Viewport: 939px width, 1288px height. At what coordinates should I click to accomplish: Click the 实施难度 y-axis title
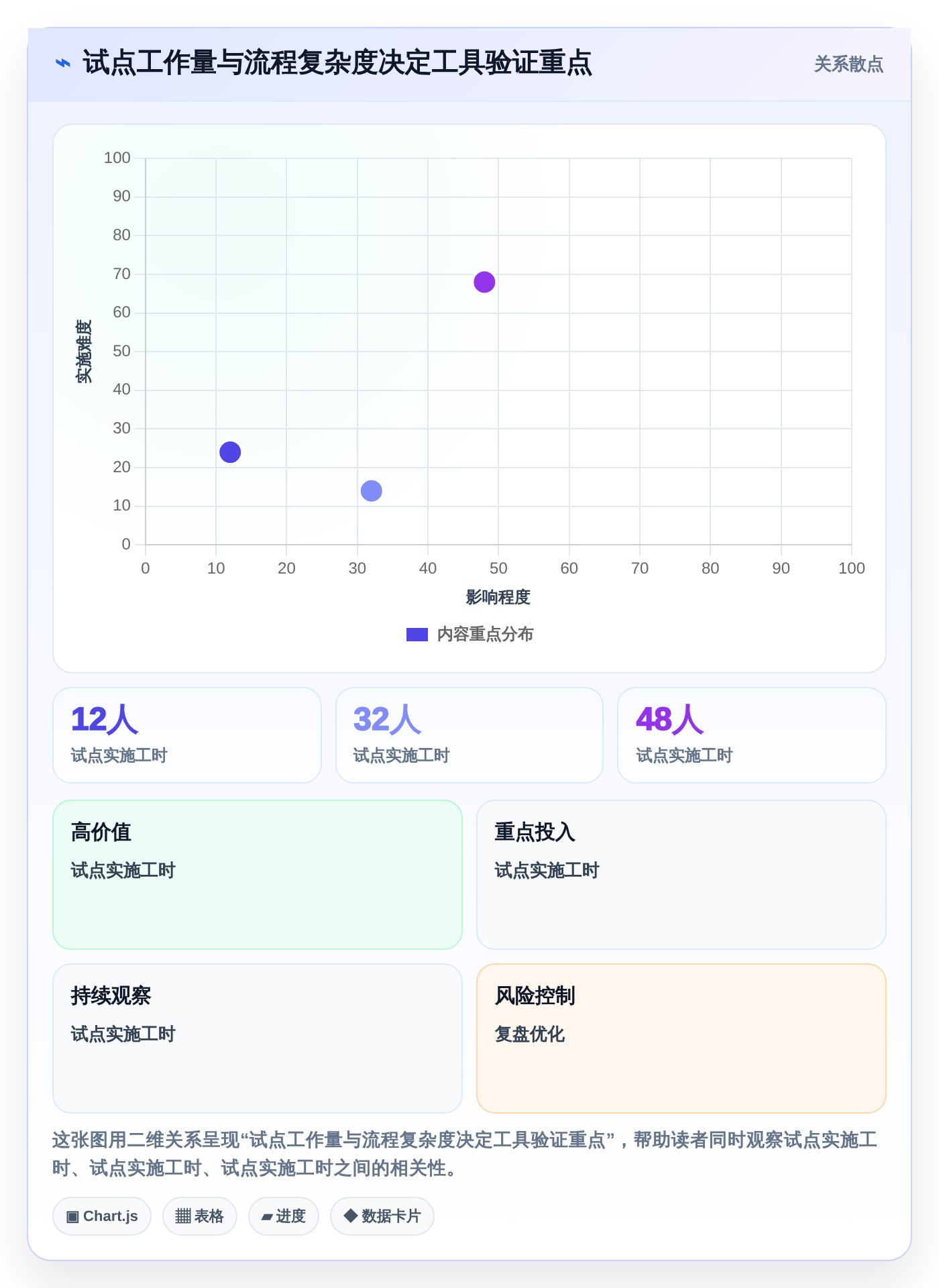84,351
